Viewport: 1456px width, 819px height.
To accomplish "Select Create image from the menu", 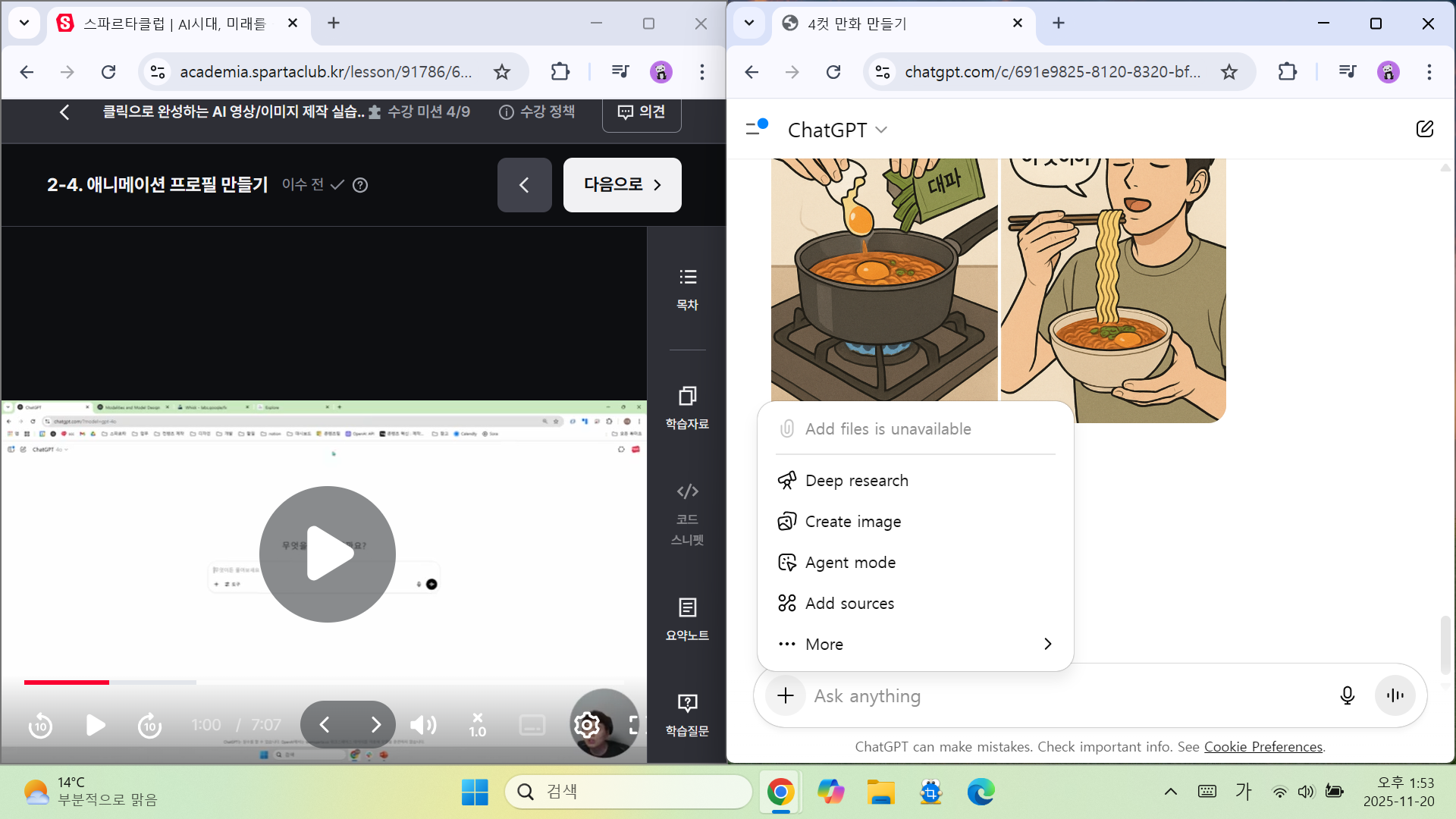I will [915, 521].
